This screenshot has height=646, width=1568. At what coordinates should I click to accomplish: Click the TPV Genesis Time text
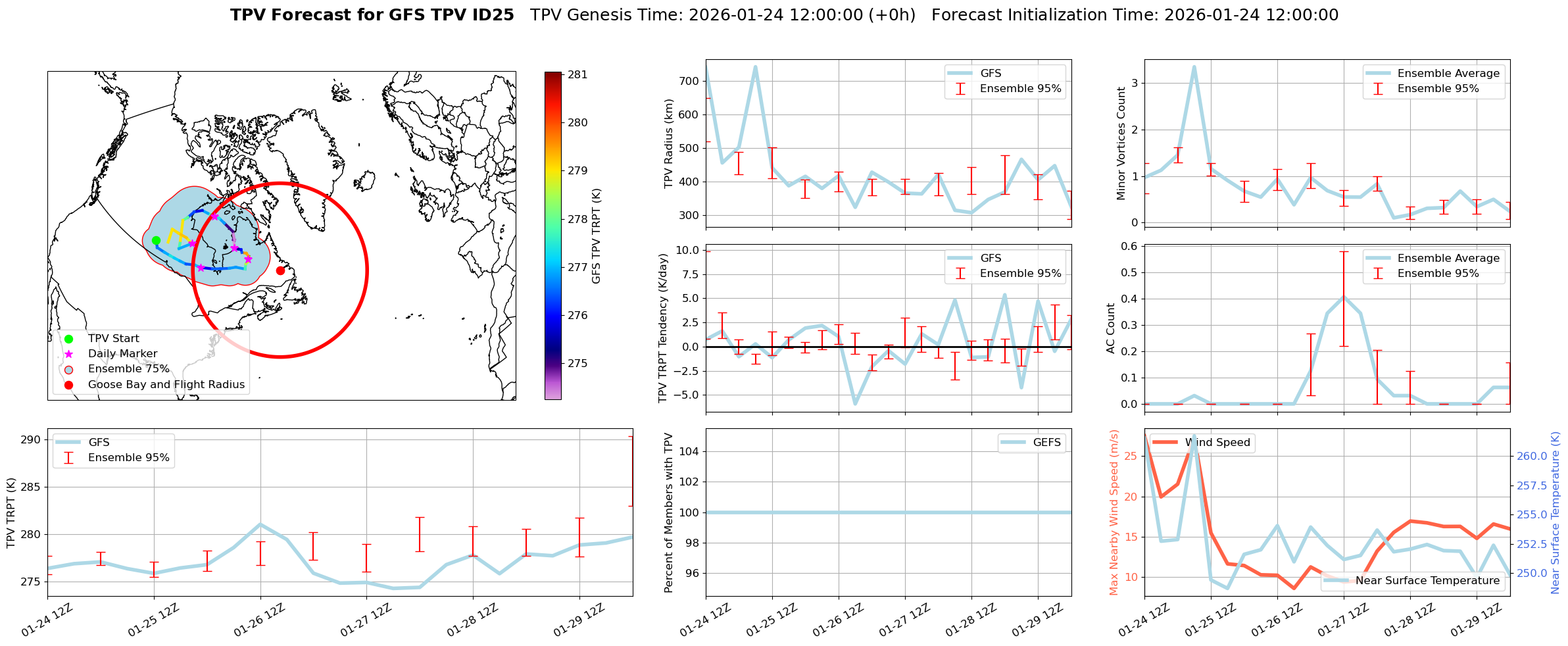pyautogui.click(x=722, y=15)
